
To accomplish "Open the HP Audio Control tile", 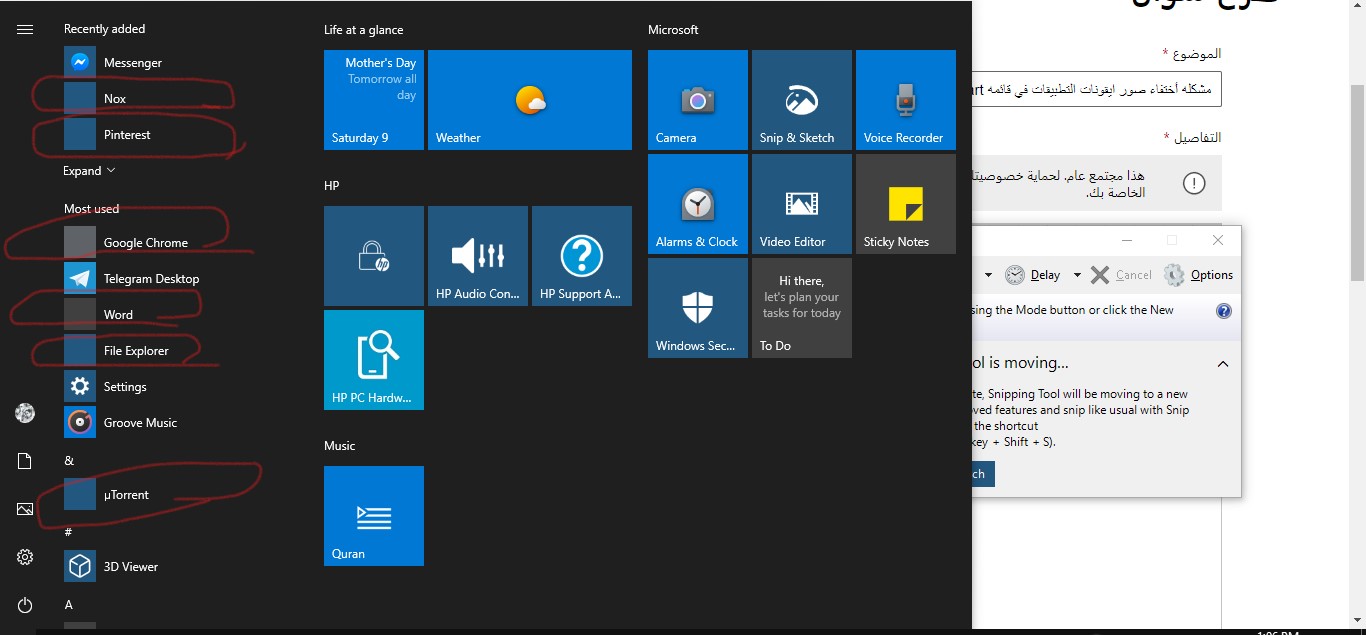I will click(478, 256).
